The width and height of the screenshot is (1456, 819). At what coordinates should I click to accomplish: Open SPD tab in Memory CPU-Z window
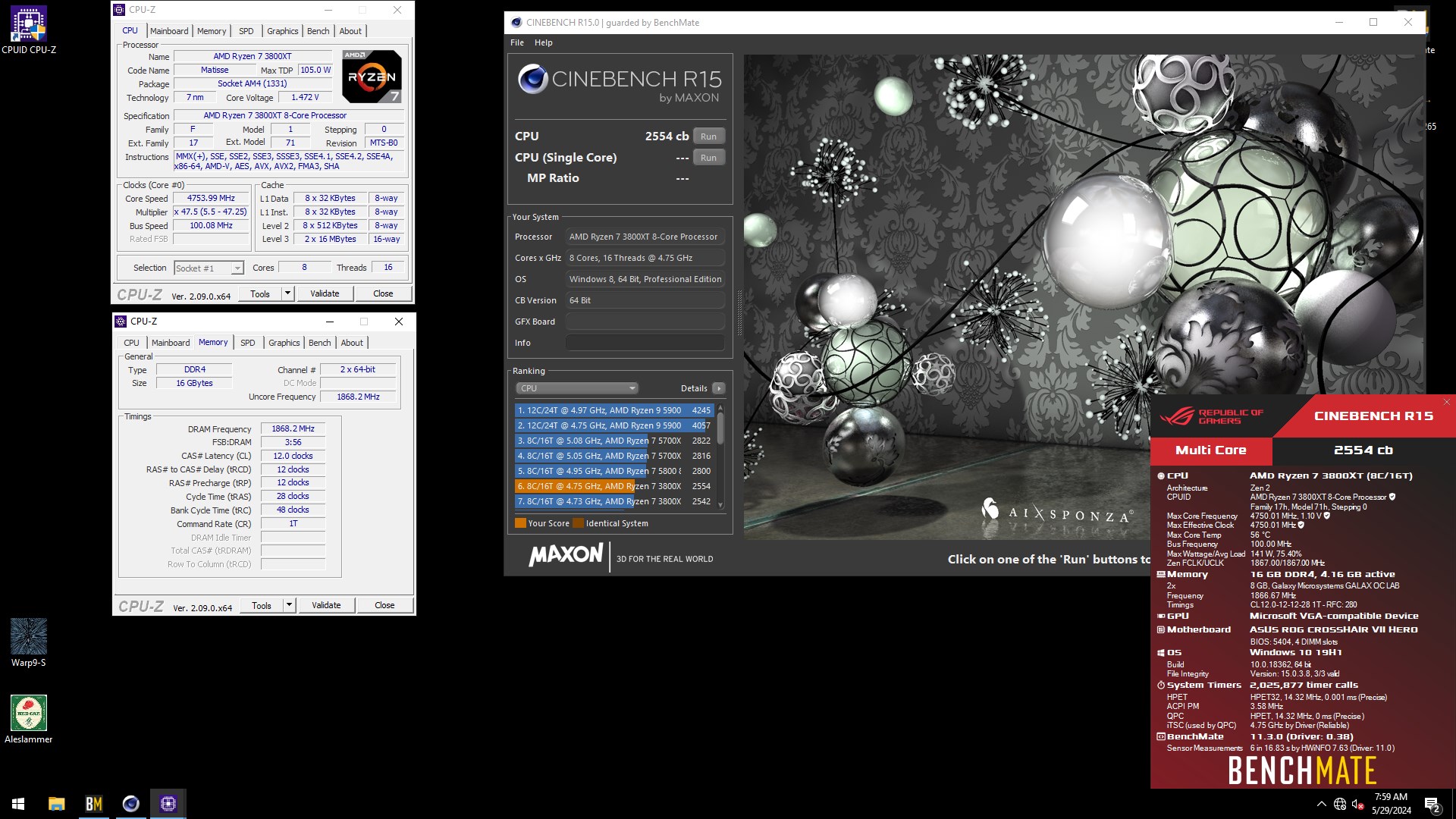[x=248, y=343]
